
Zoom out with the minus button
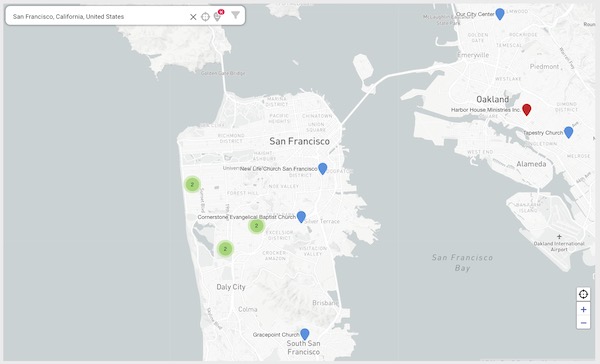click(x=583, y=323)
